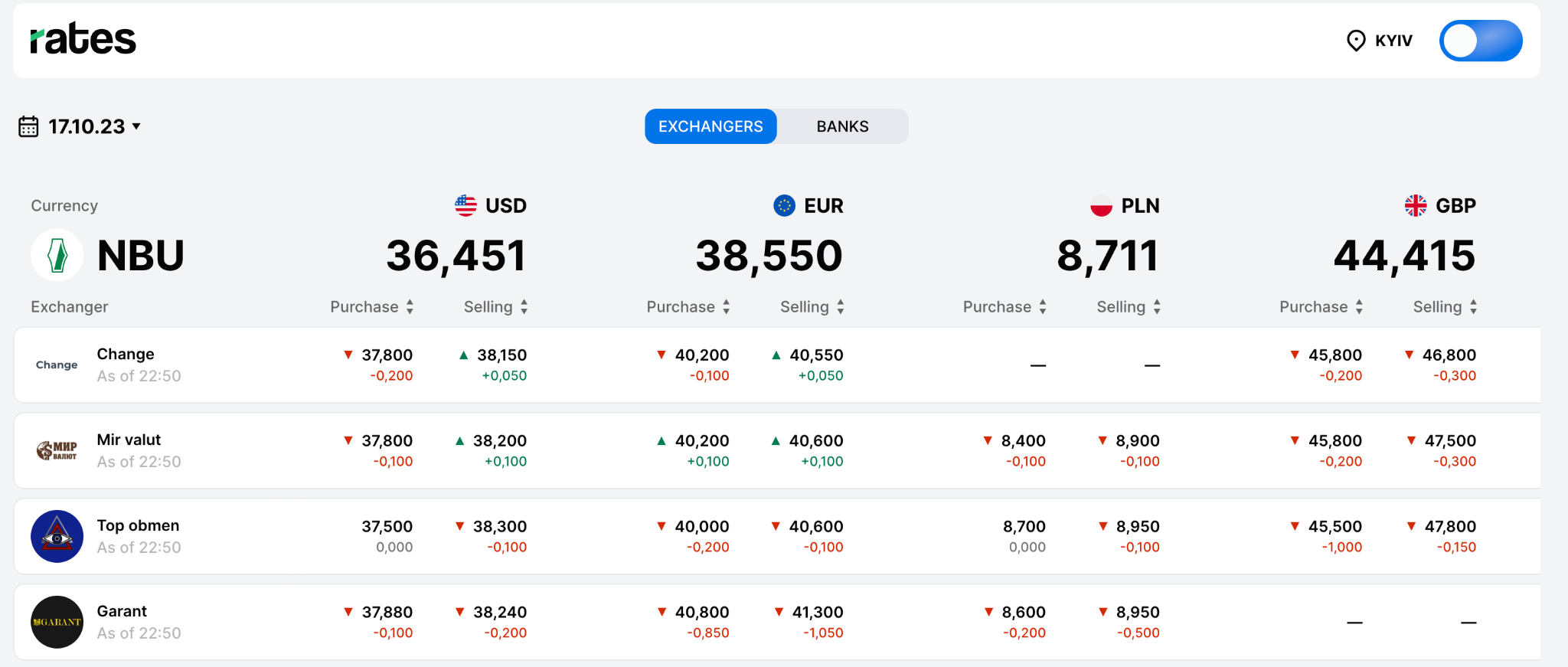Open the Top obmen exchanger name link
This screenshot has height=667, width=1568.
[x=138, y=526]
